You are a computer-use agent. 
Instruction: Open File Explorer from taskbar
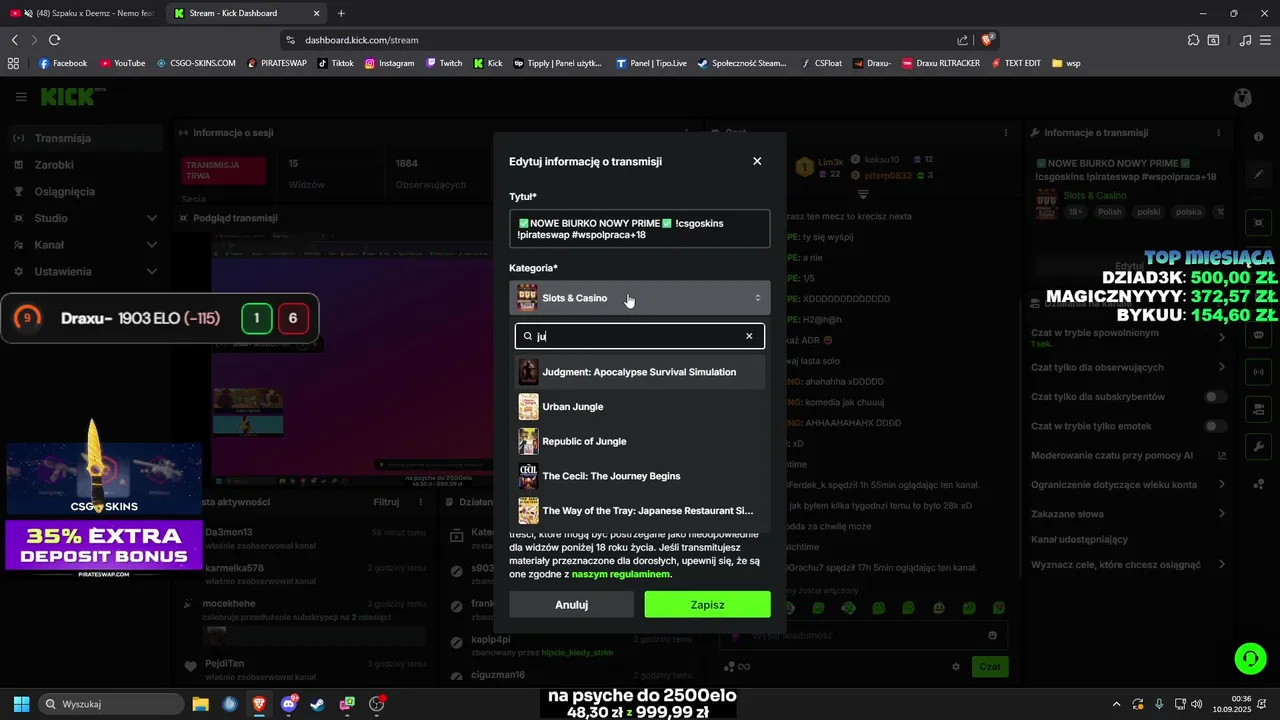[201, 704]
